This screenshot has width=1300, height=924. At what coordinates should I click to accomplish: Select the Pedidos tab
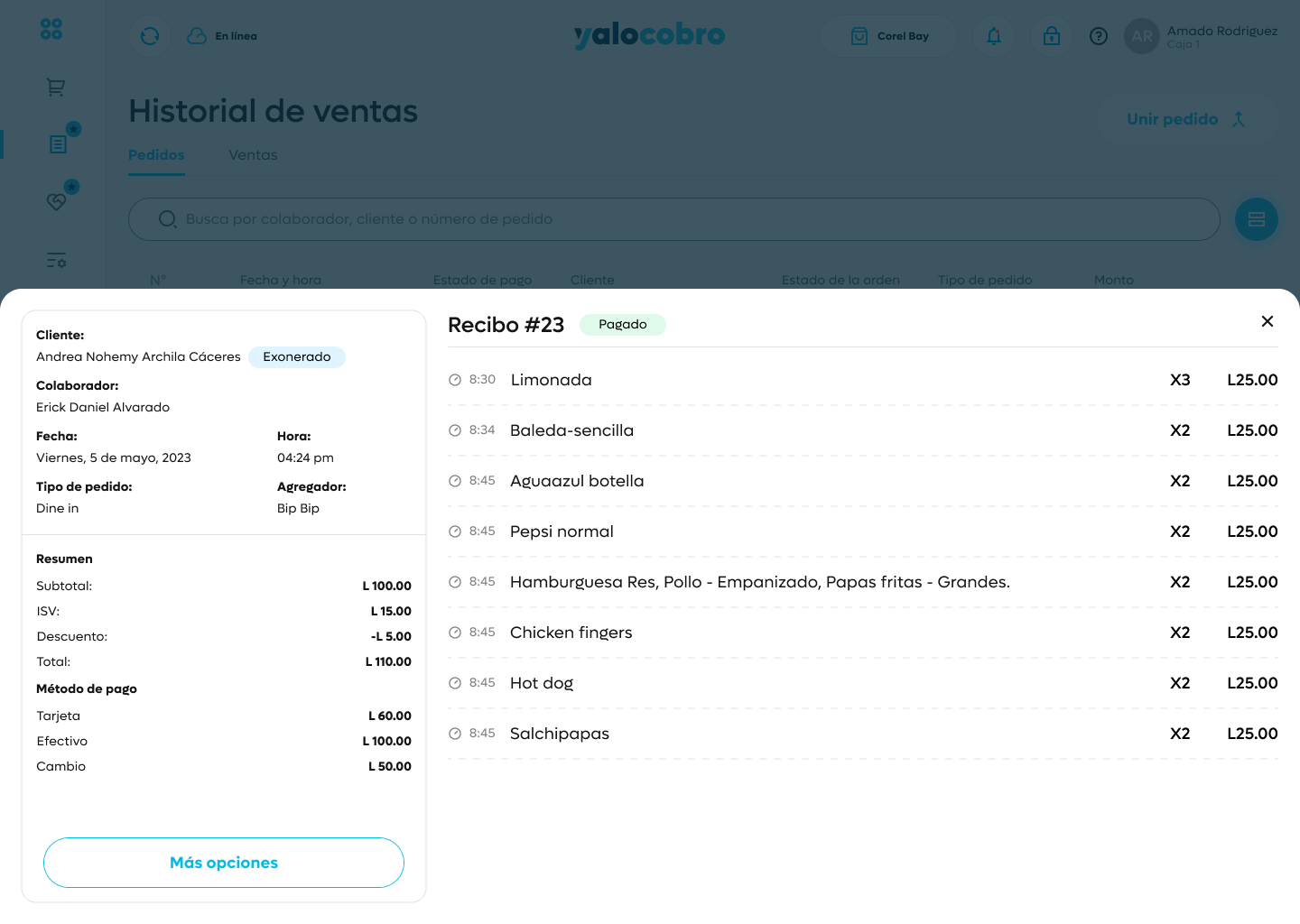coord(156,155)
